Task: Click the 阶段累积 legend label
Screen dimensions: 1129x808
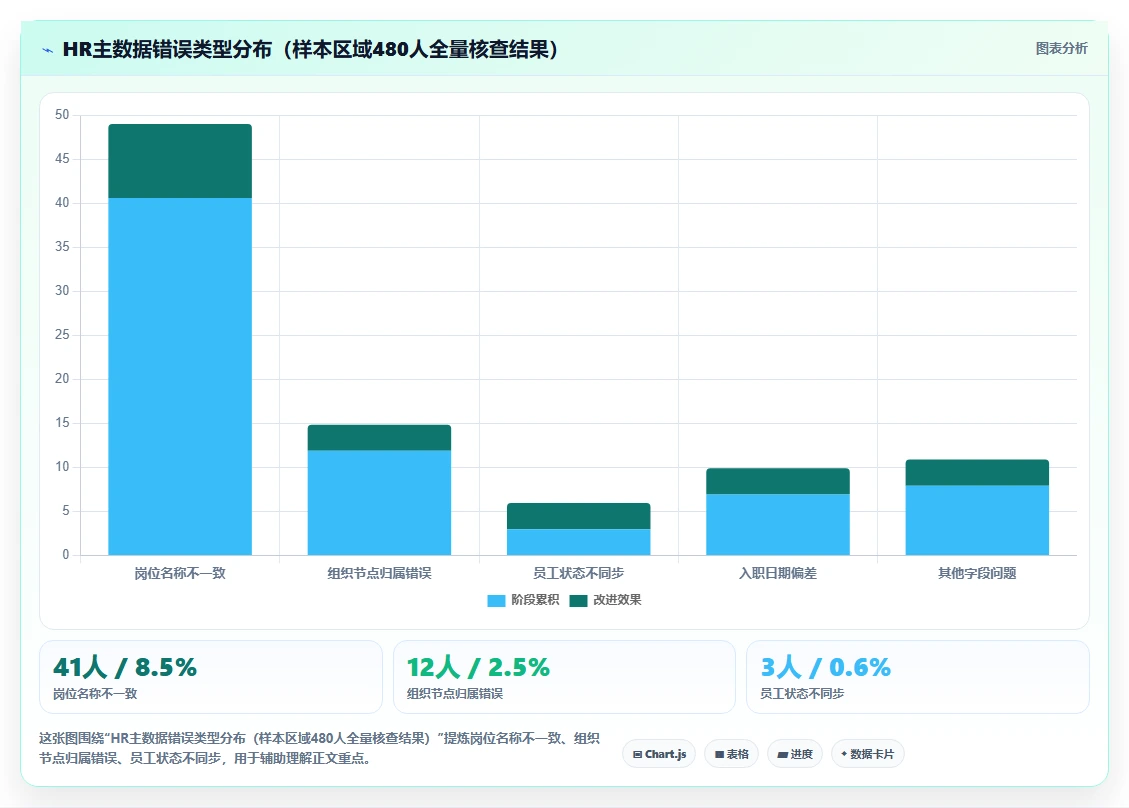Action: tap(535, 600)
